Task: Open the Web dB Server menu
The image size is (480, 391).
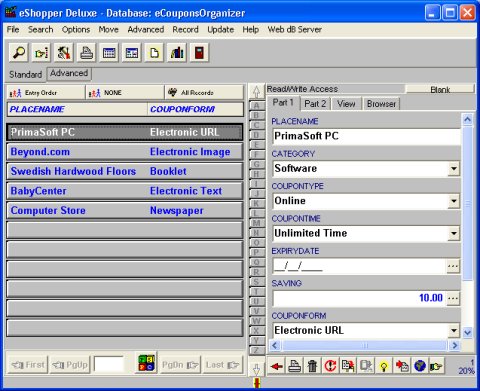Action: click(294, 30)
